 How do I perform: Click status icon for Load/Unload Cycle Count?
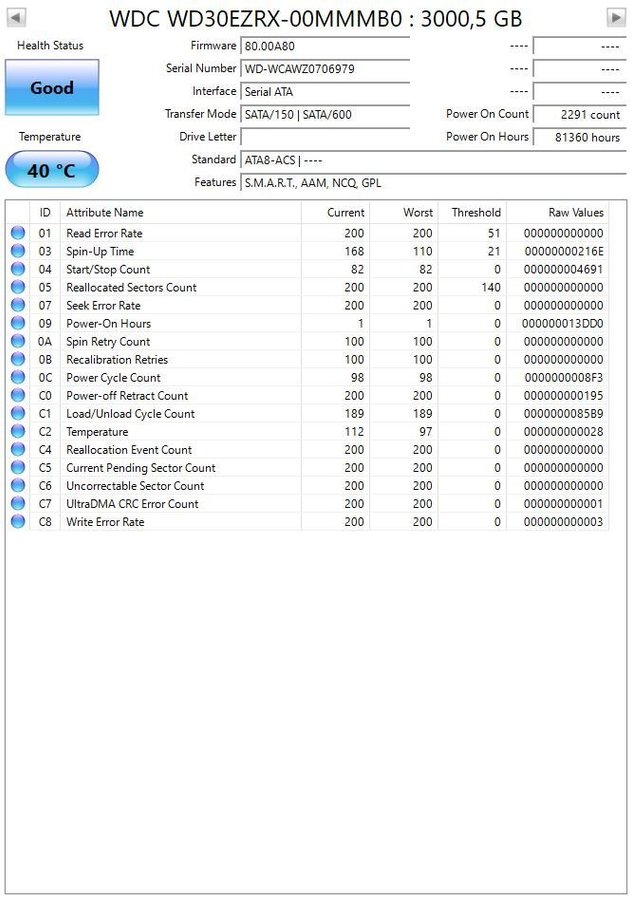[18, 413]
